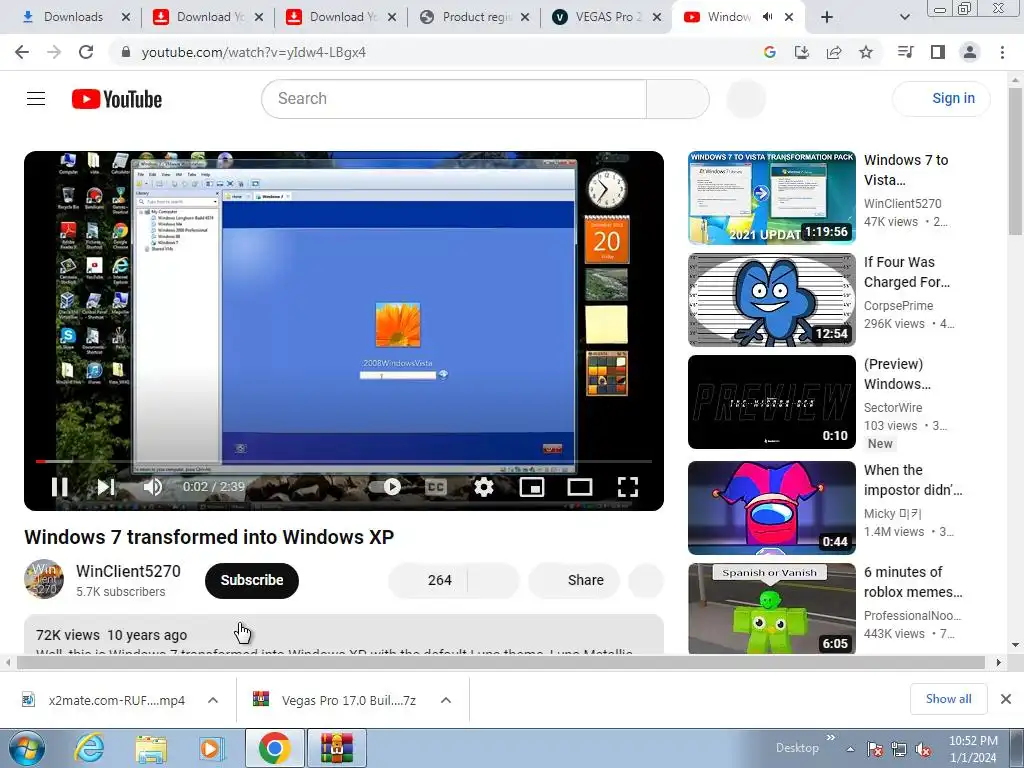Open the WinClient5270 channel name link

click(x=128, y=571)
